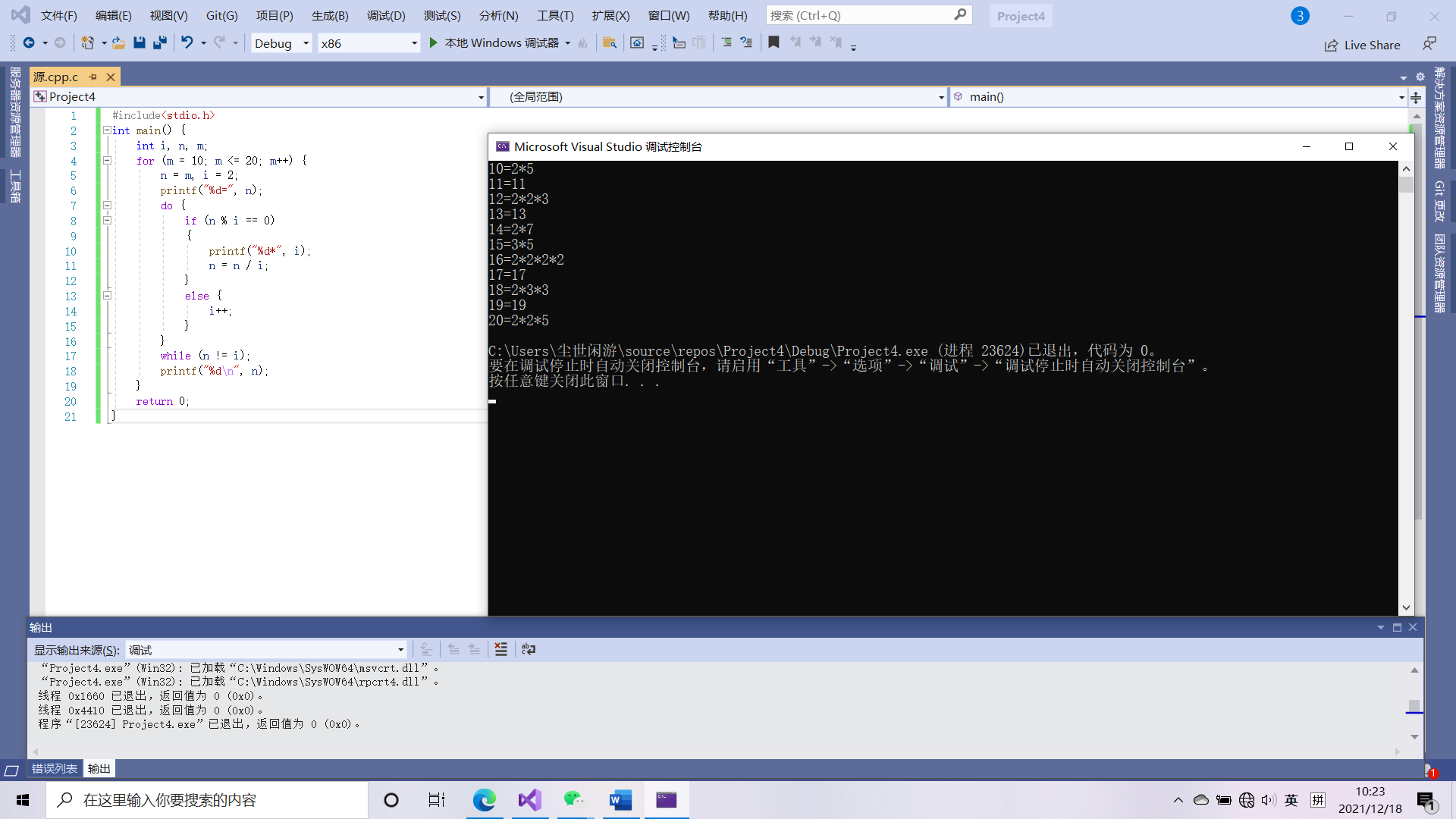The width and height of the screenshot is (1456, 819).
Task: Toggle pin on 源.cpp.c tab
Action: [93, 77]
